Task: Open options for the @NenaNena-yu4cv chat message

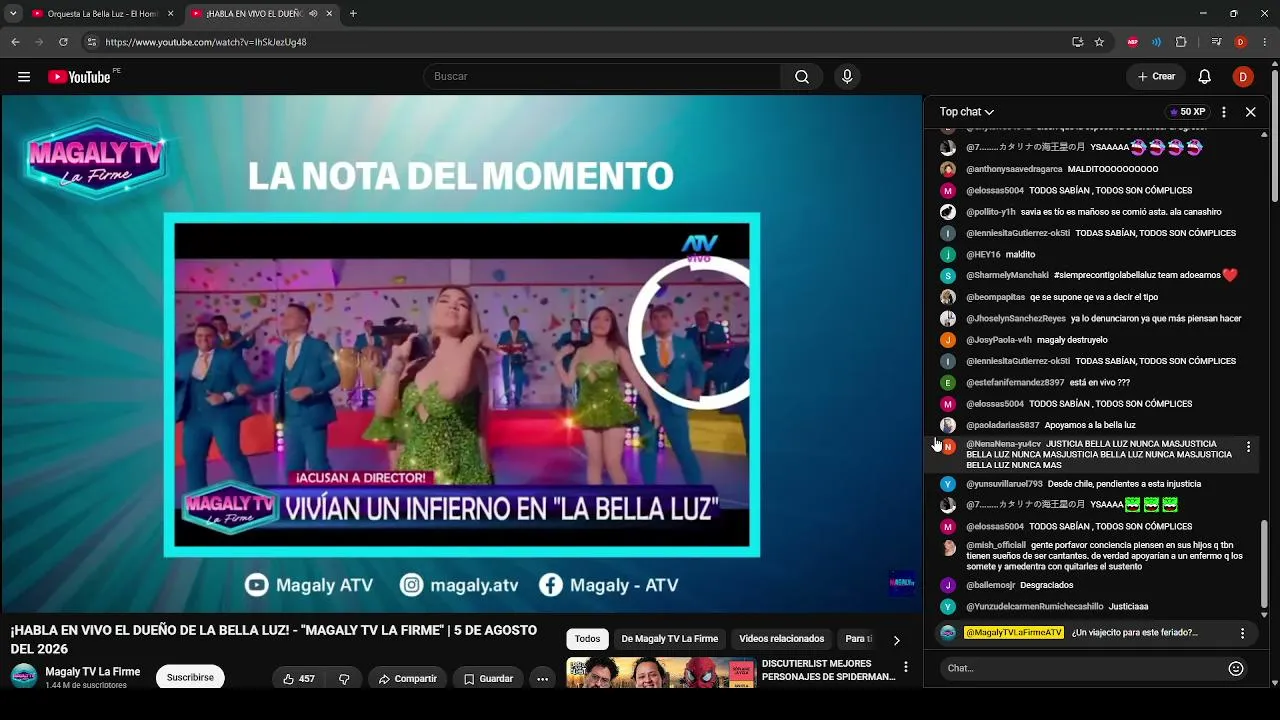Action: [1248, 448]
